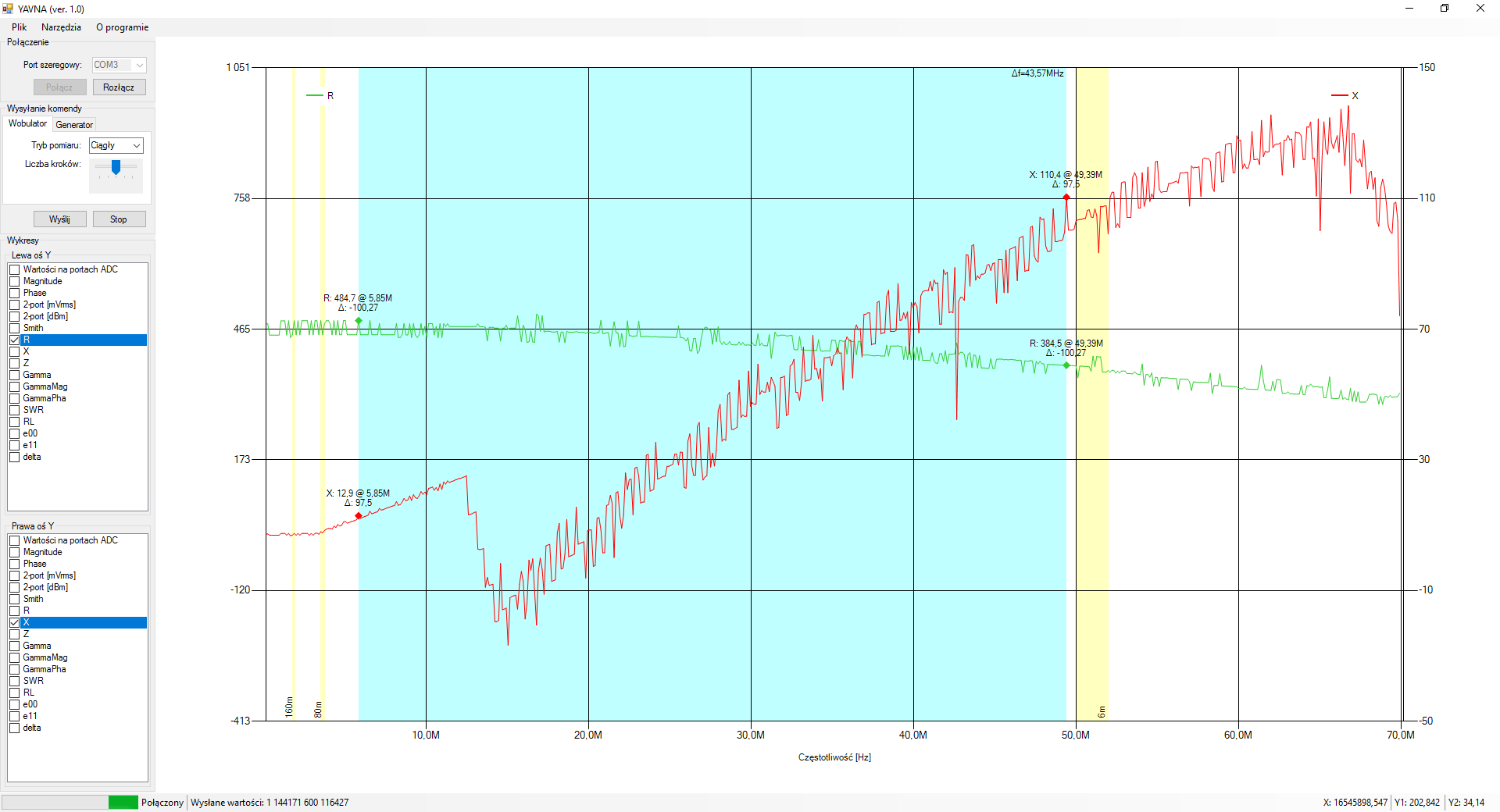
Task: Click the green connection status indicator
Action: (123, 802)
